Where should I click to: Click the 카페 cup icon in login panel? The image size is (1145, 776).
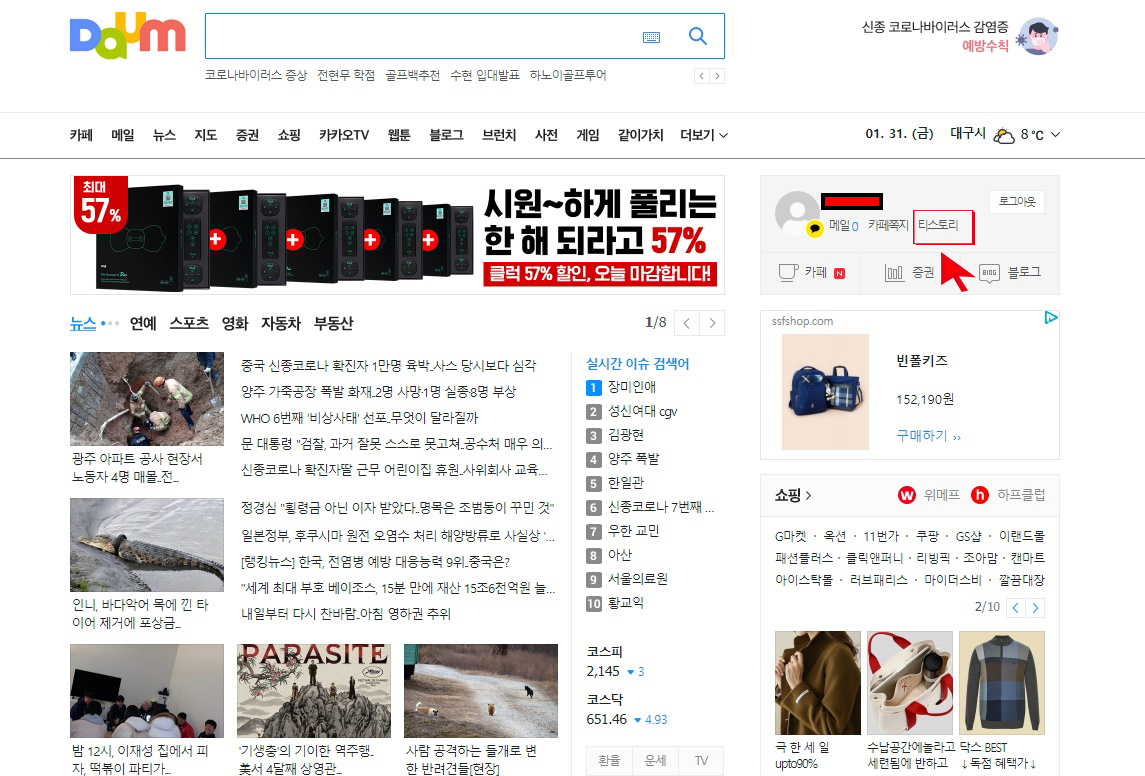(788, 272)
